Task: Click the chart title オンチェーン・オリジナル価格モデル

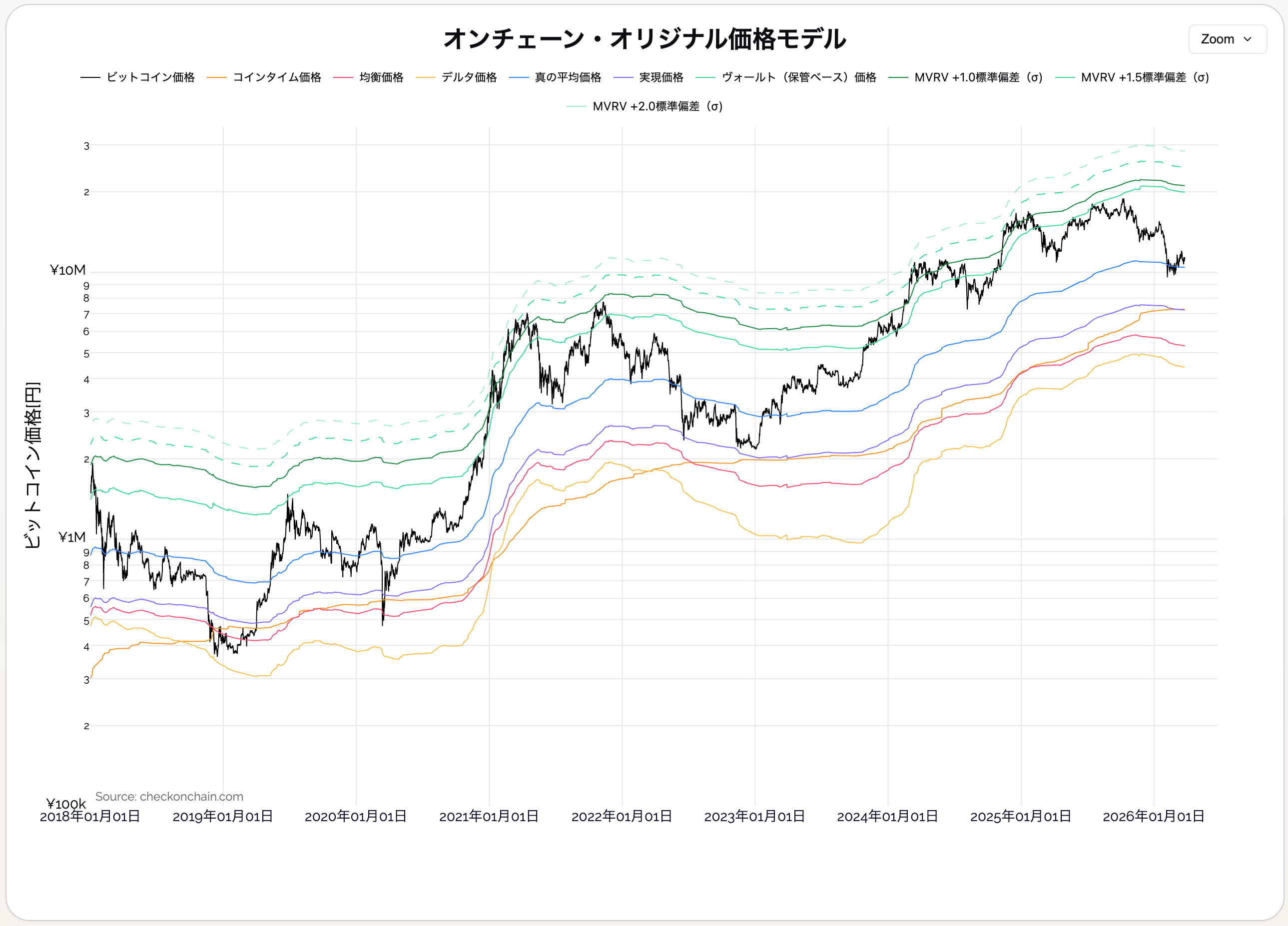Action: coord(644,38)
